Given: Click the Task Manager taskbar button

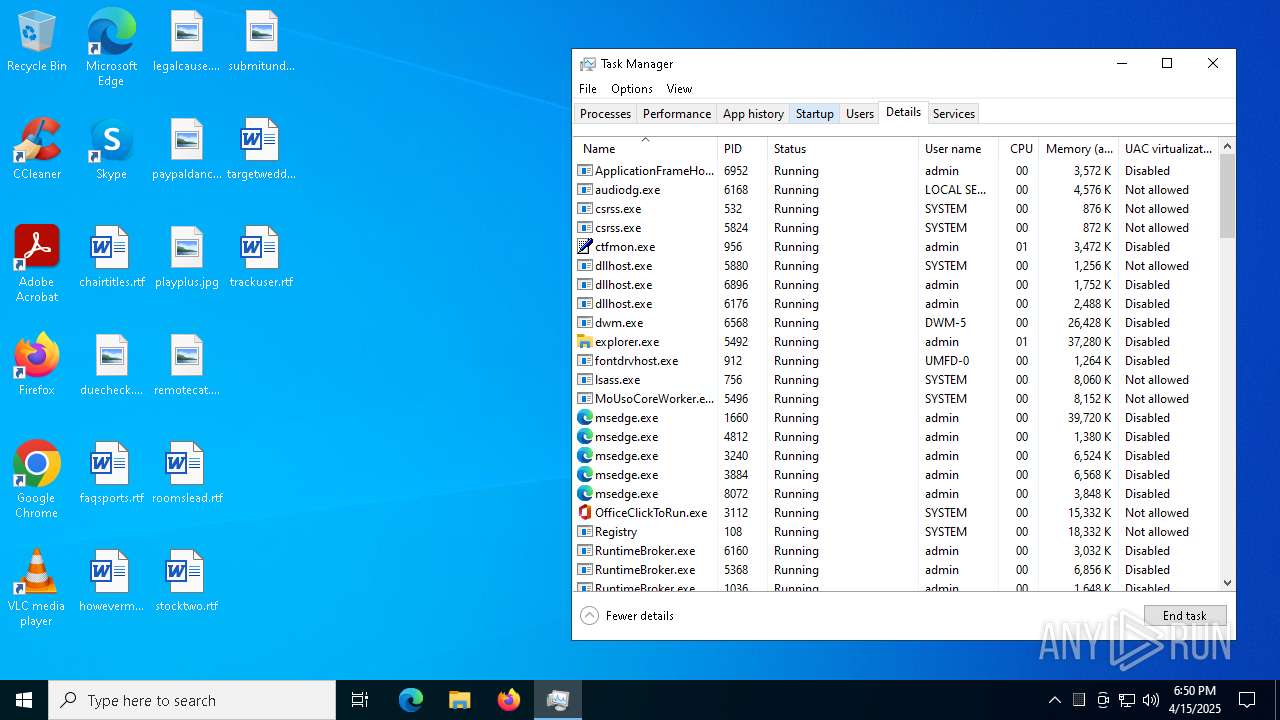Looking at the screenshot, I should click(x=558, y=700).
